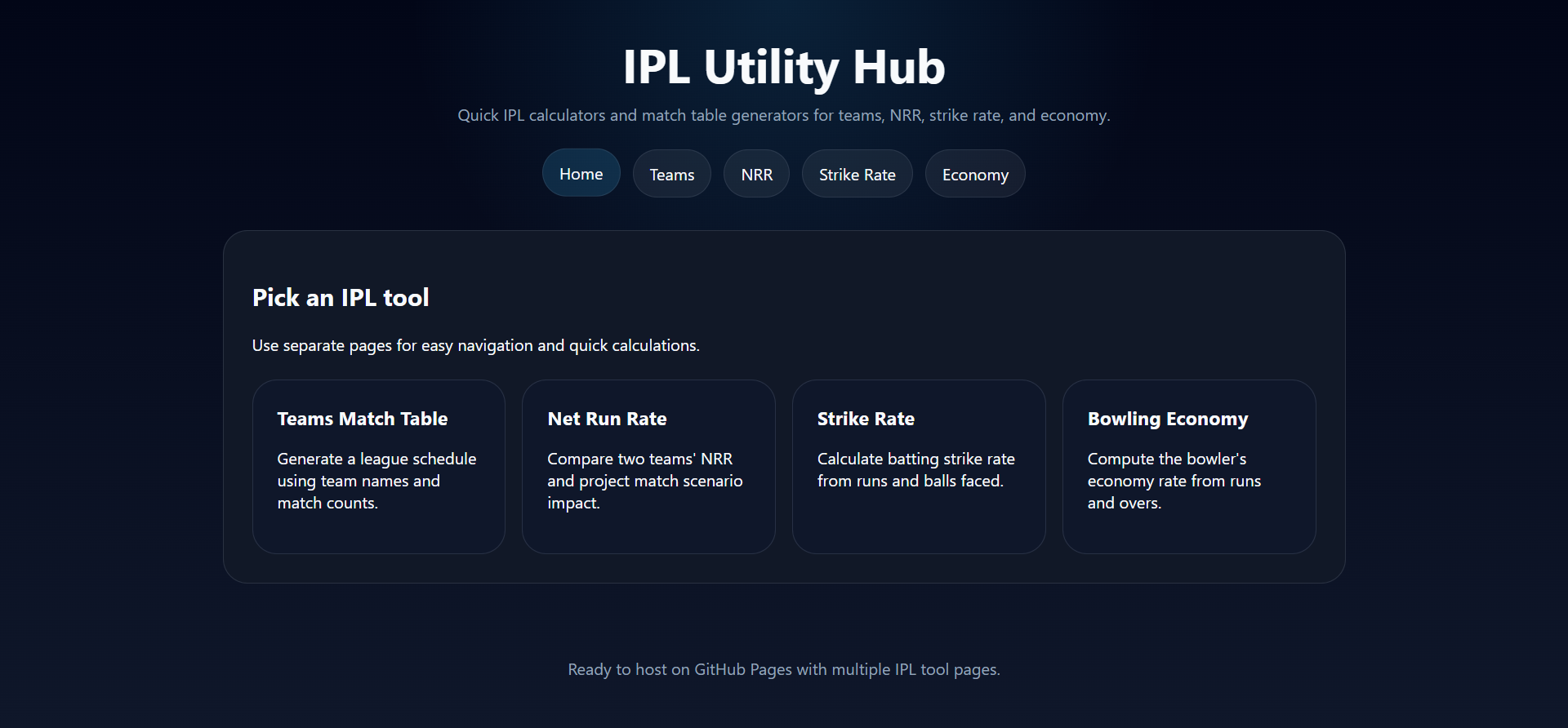Select the Strike Rate nav pill
The width and height of the screenshot is (1568, 728).
click(857, 174)
